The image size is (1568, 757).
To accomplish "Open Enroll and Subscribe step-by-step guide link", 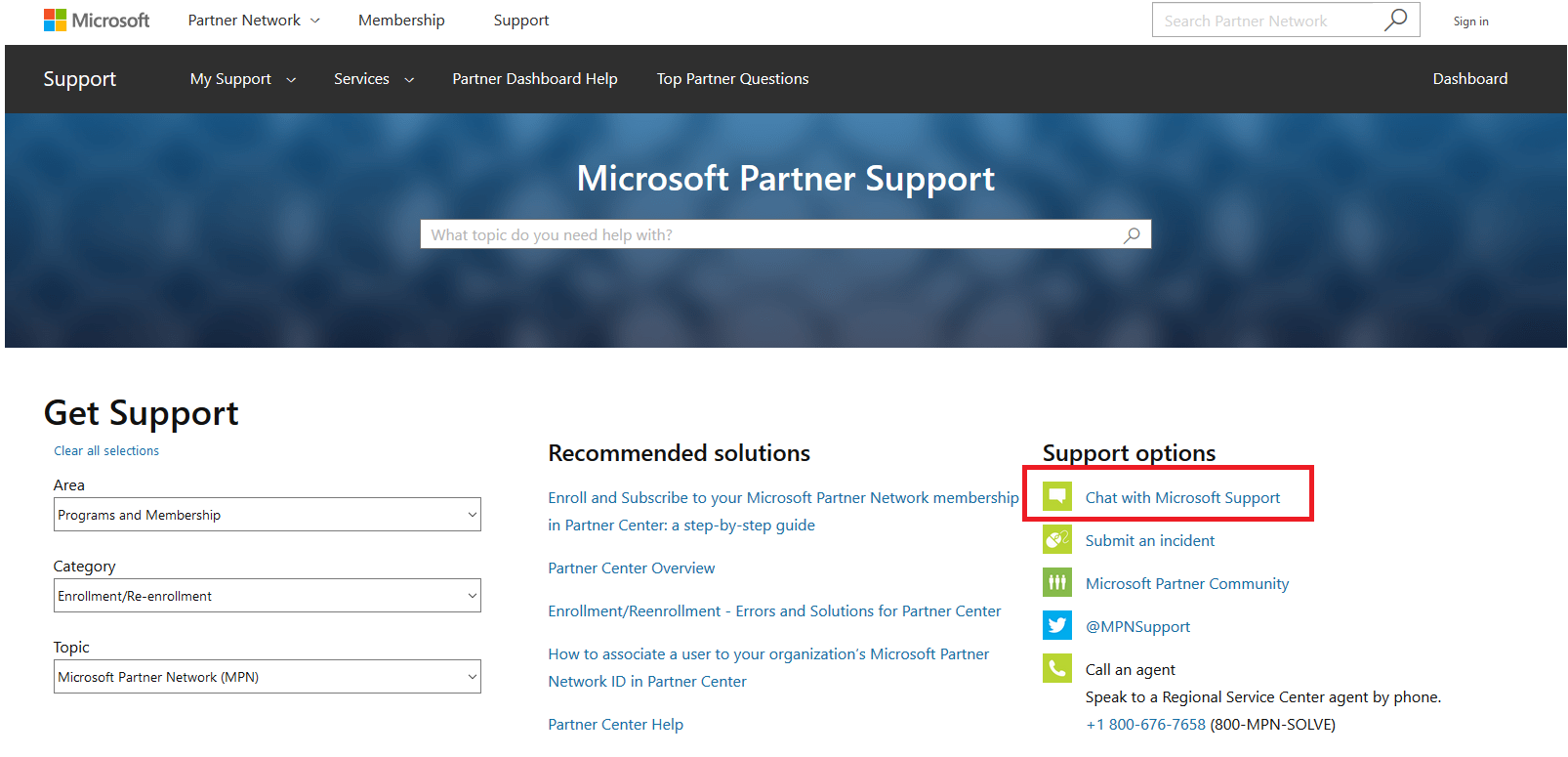I will click(783, 511).
